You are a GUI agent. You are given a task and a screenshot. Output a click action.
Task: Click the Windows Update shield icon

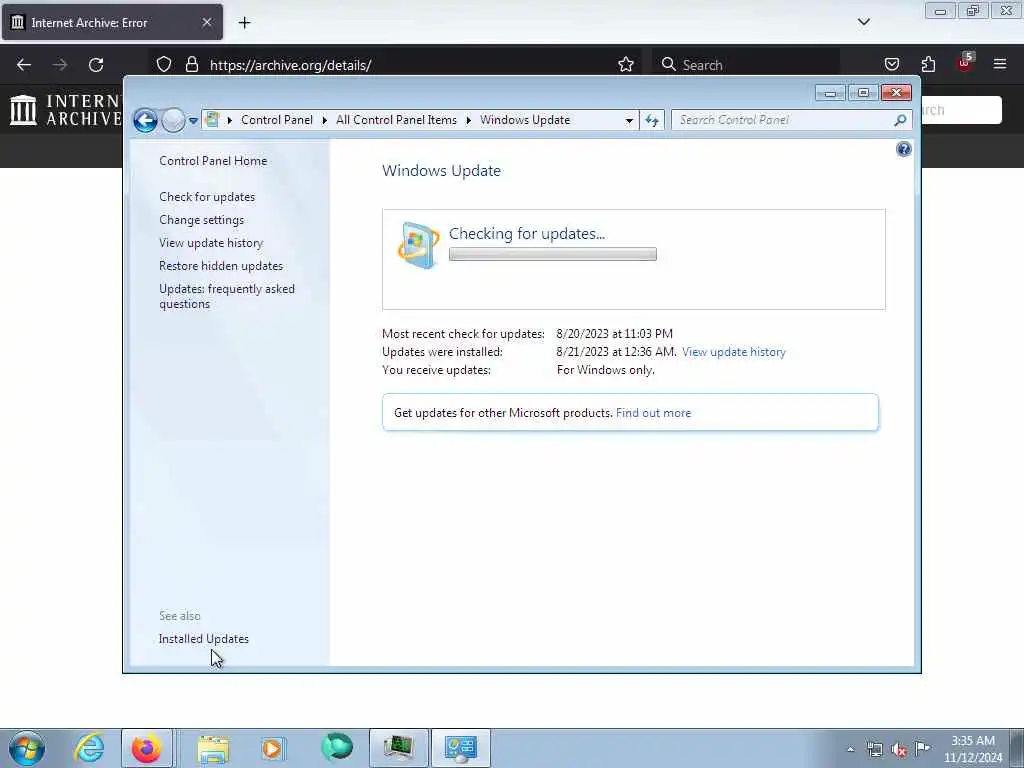(x=418, y=246)
